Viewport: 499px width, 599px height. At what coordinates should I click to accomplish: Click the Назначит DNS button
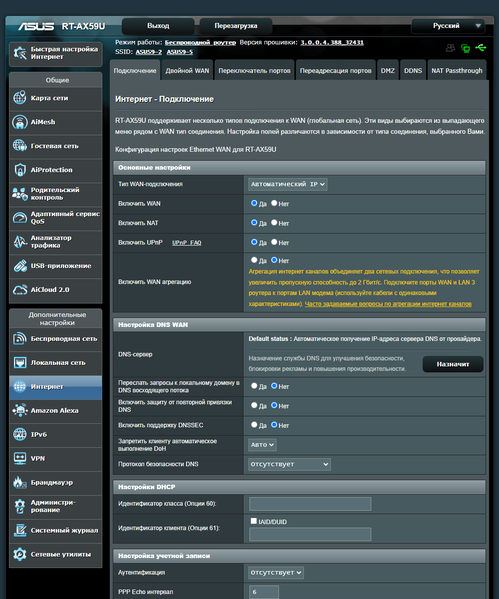click(453, 364)
